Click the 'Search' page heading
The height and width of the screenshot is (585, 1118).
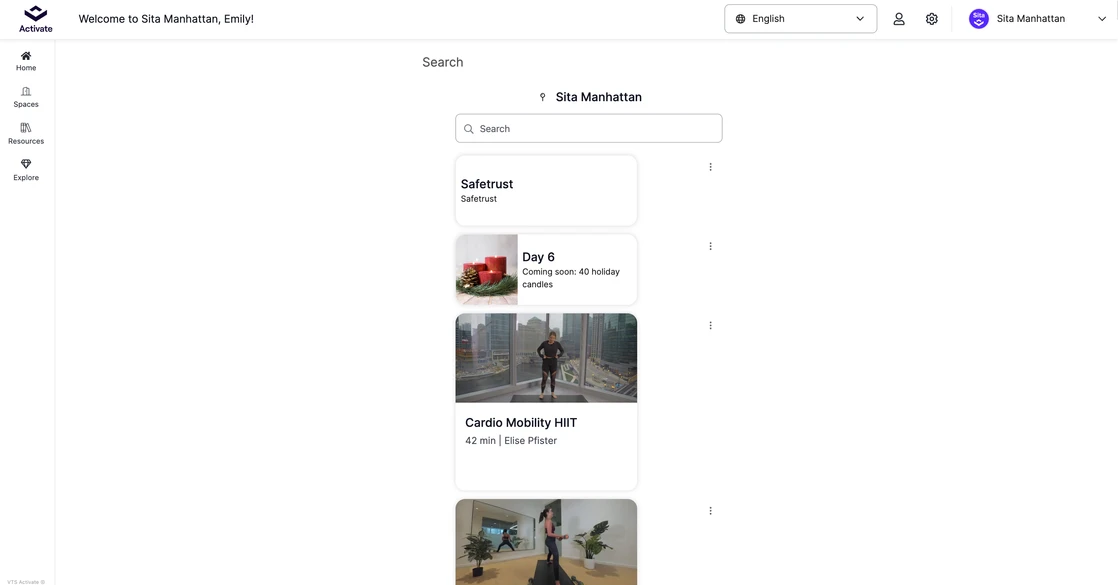pyautogui.click(x=443, y=62)
